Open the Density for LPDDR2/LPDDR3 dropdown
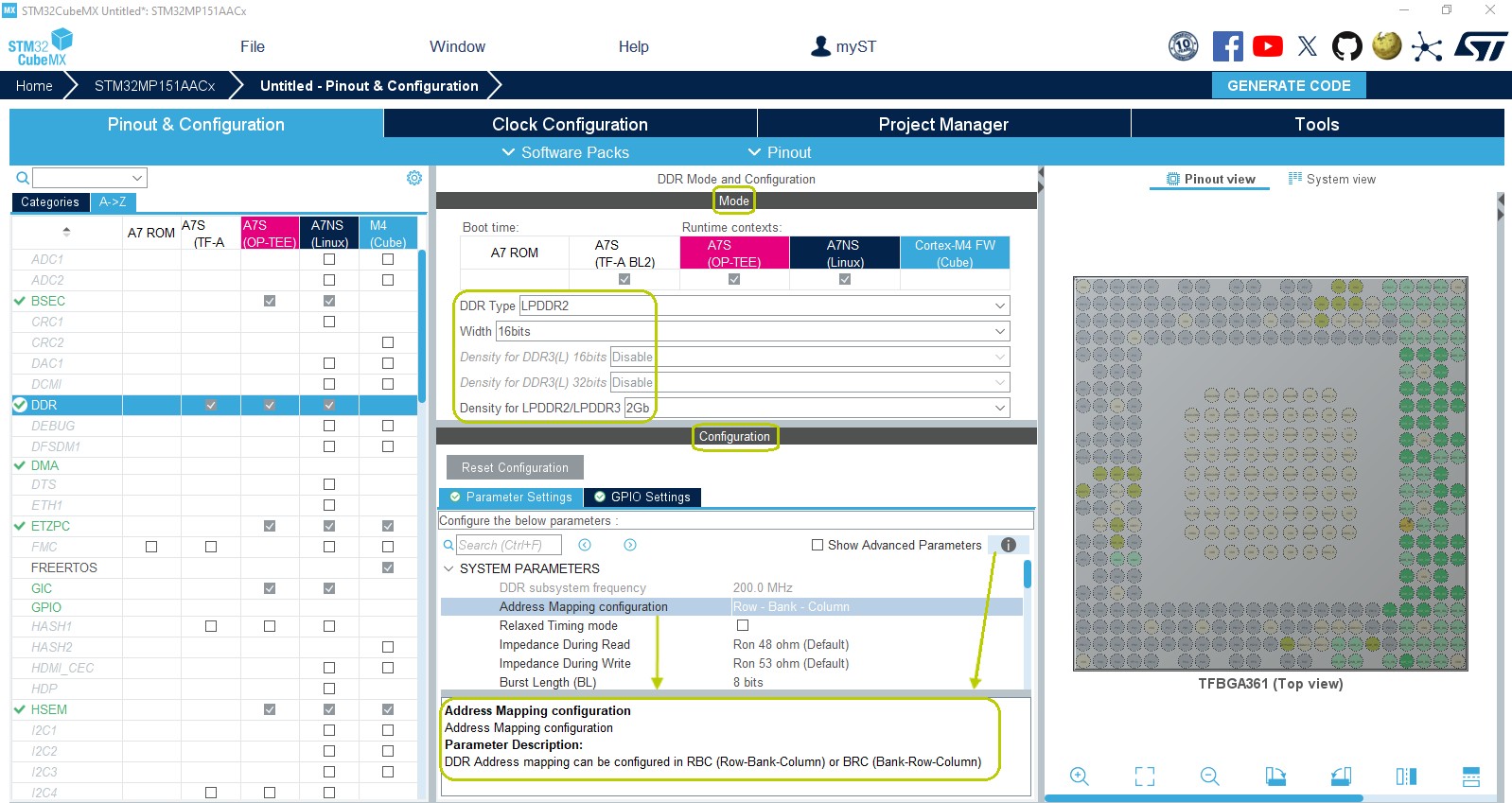1512x803 pixels. click(817, 408)
